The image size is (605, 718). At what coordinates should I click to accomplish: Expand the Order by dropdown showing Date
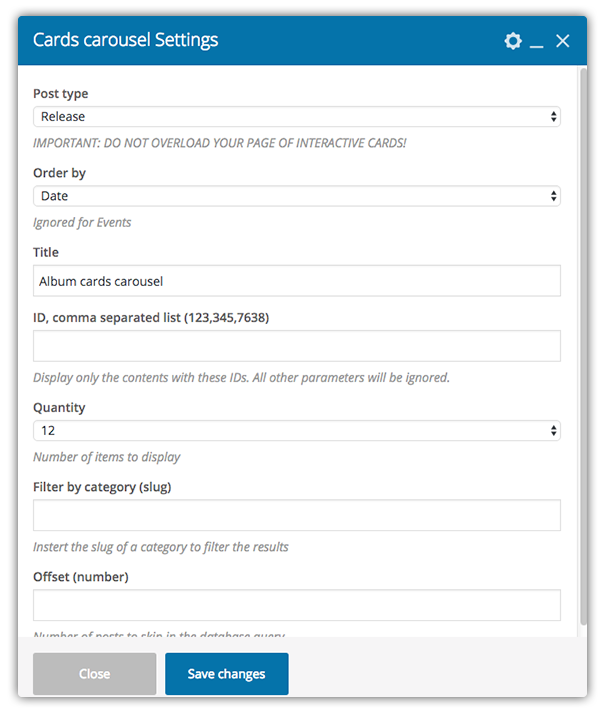296,196
